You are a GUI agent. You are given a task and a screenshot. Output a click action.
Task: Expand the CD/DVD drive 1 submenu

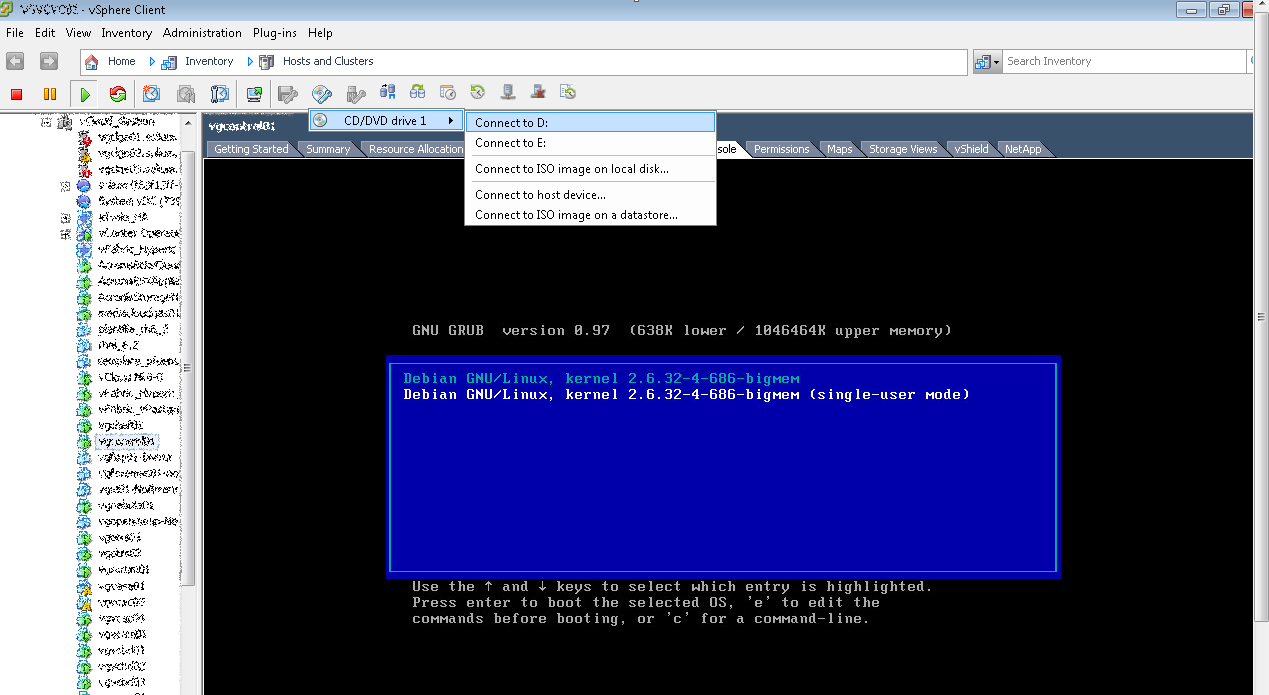pos(385,121)
